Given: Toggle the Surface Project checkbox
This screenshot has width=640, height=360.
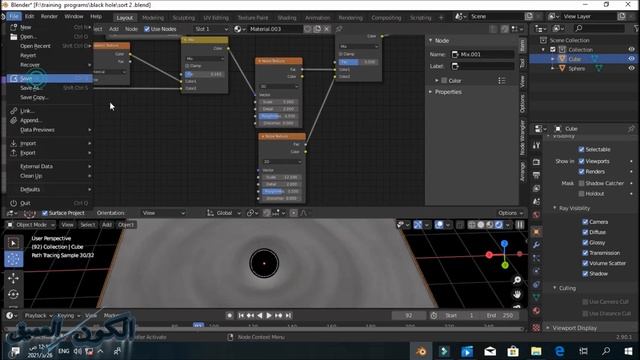Looking at the screenshot, I should (x=45, y=213).
